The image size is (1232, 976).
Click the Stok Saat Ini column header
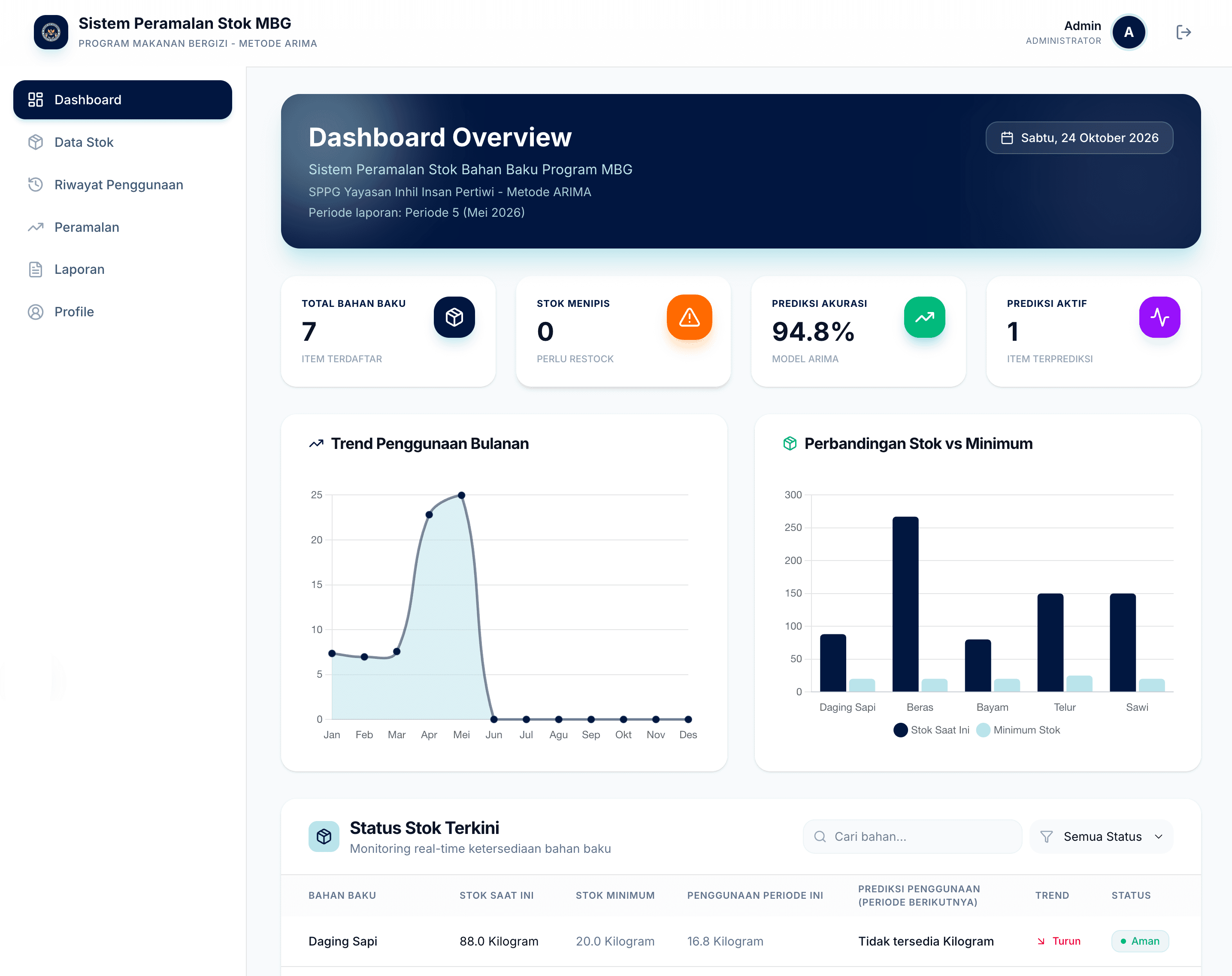496,895
